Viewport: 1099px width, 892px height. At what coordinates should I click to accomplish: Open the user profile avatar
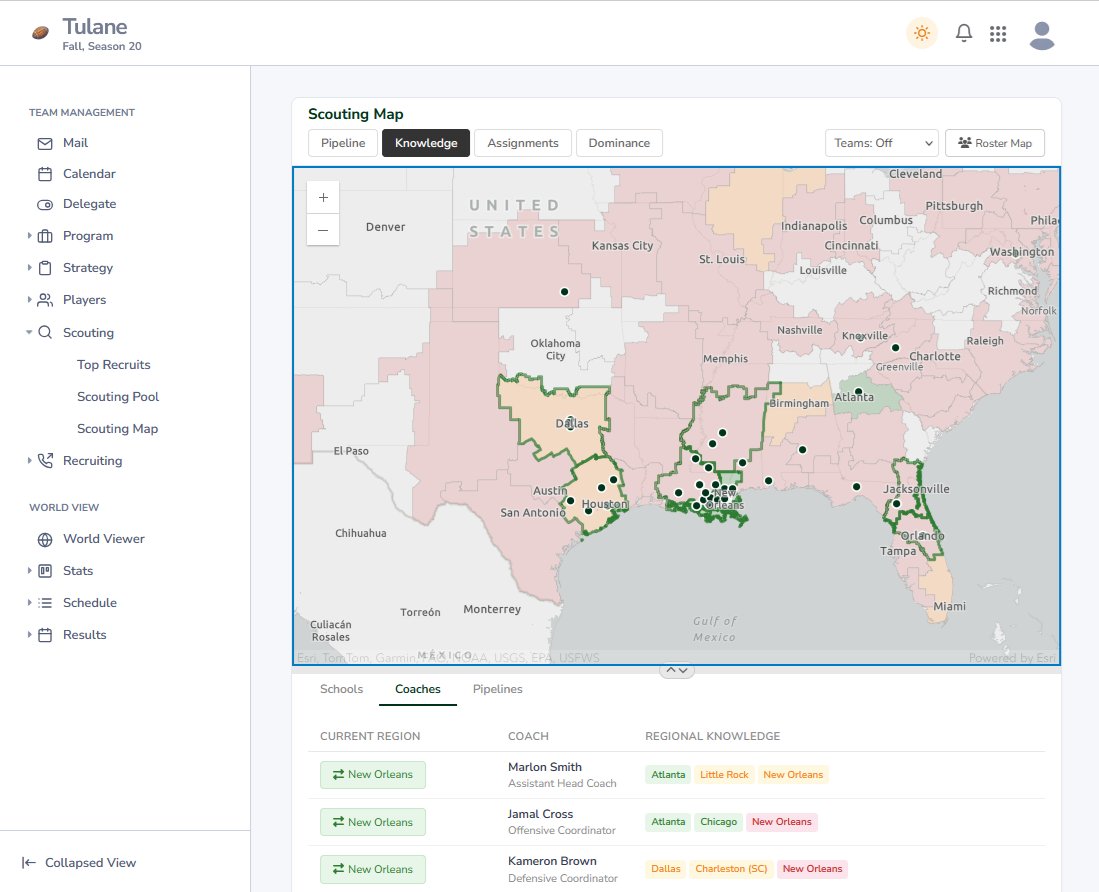[x=1042, y=35]
